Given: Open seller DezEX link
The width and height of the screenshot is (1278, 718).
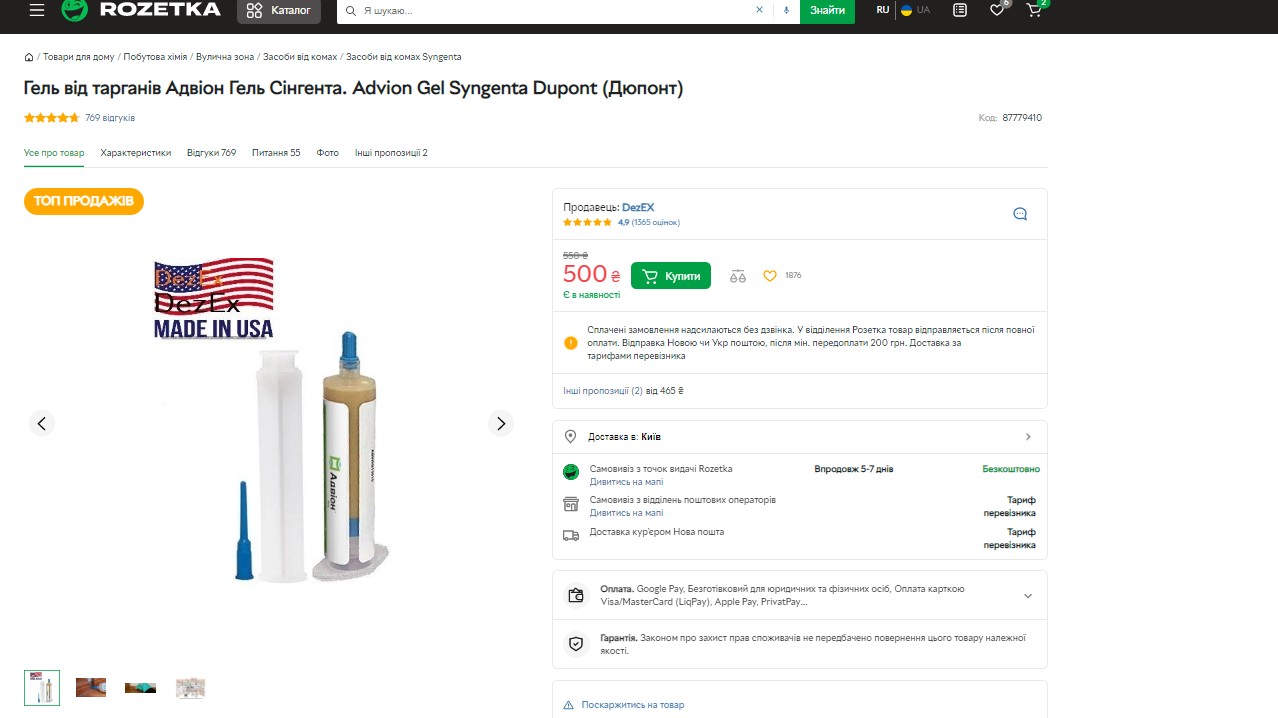Looking at the screenshot, I should [638, 208].
